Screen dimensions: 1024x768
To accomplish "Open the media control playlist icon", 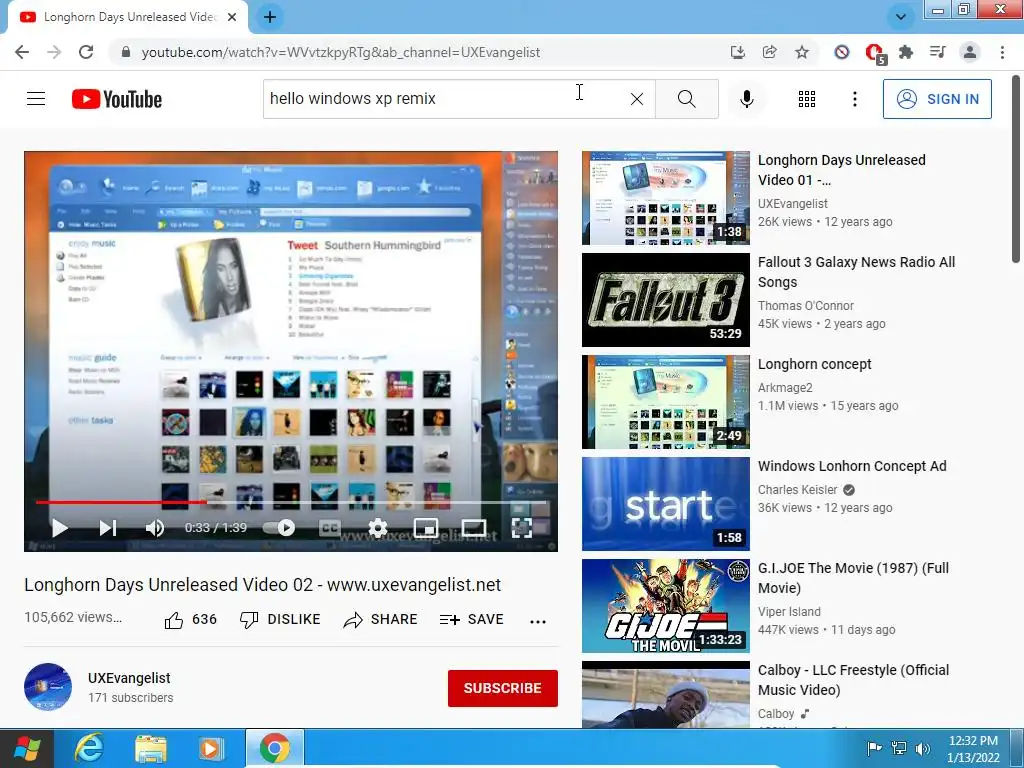I will click(938, 52).
